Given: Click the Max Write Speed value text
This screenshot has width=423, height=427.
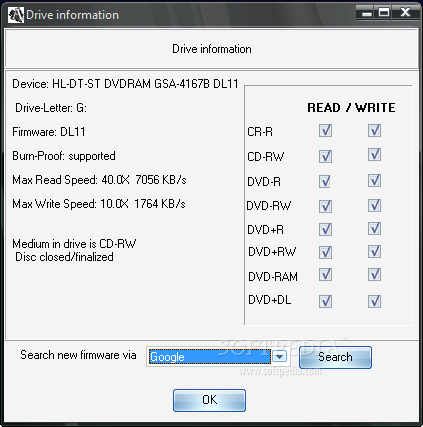Looking at the screenshot, I should (99, 204).
